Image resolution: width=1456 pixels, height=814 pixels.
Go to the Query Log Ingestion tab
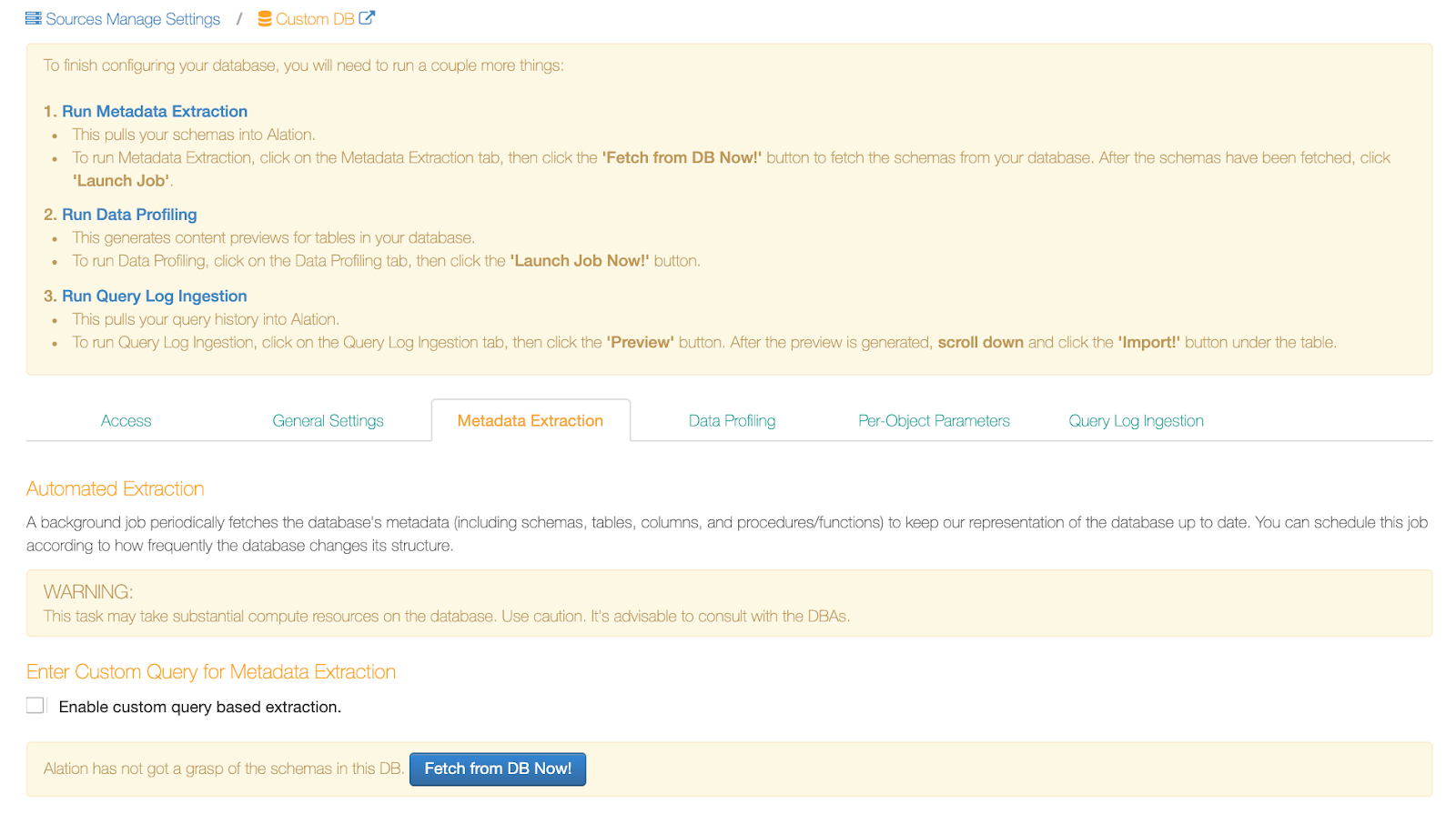[1137, 421]
